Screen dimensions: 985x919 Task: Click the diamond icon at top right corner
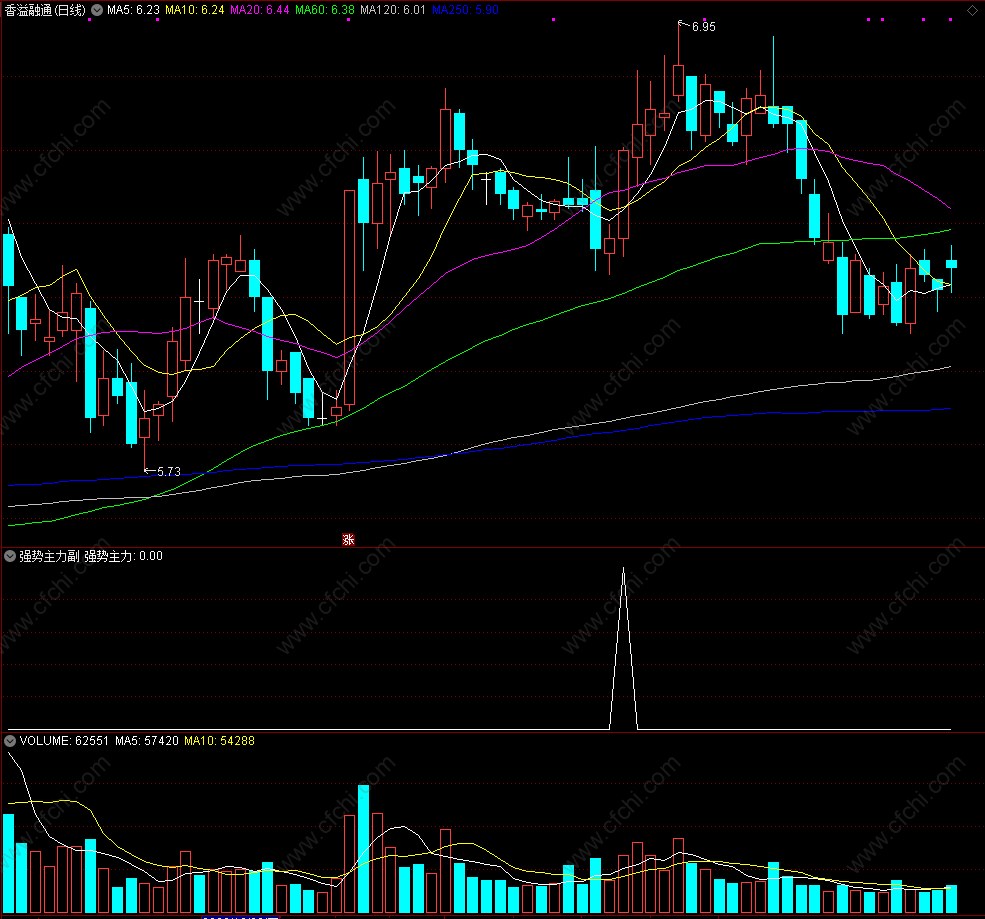coord(972,11)
